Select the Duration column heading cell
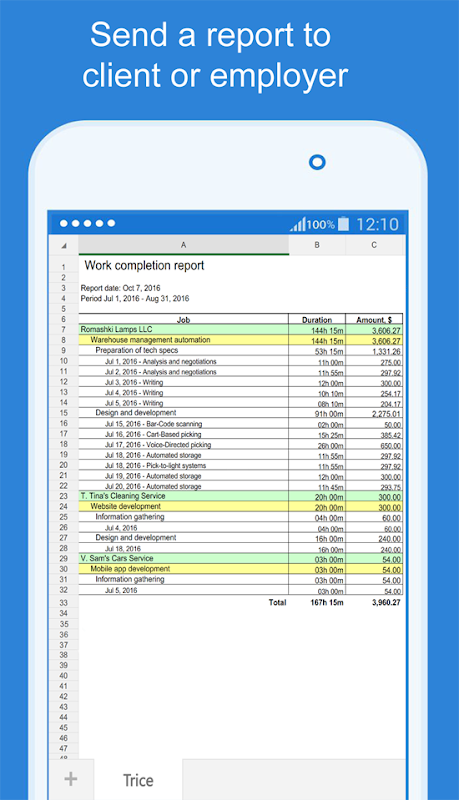This screenshot has width=459, height=800. click(x=317, y=319)
